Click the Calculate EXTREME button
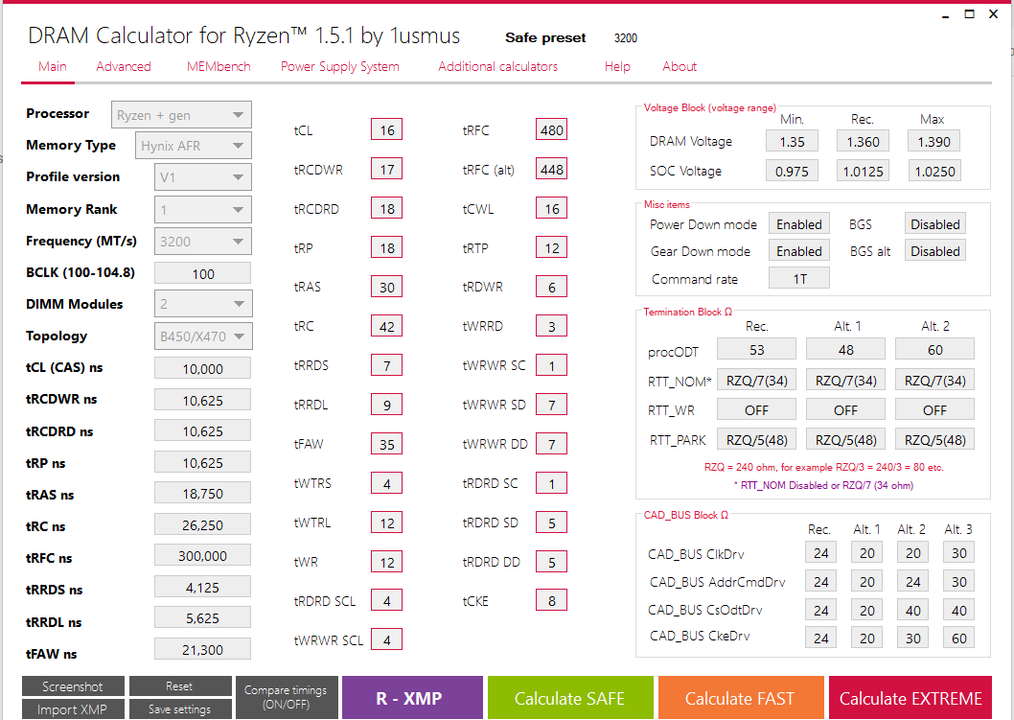 coord(910,698)
